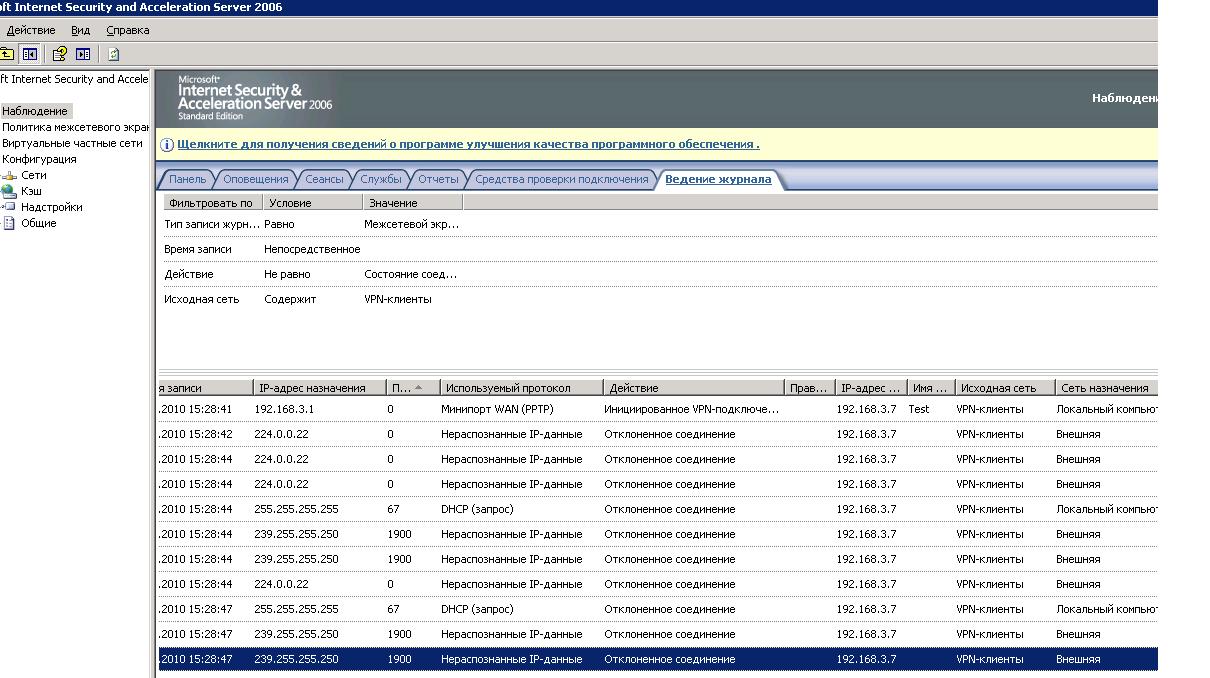1210x678 pixels.
Task: Click the Надстройки icon in tree
Action: (9, 207)
